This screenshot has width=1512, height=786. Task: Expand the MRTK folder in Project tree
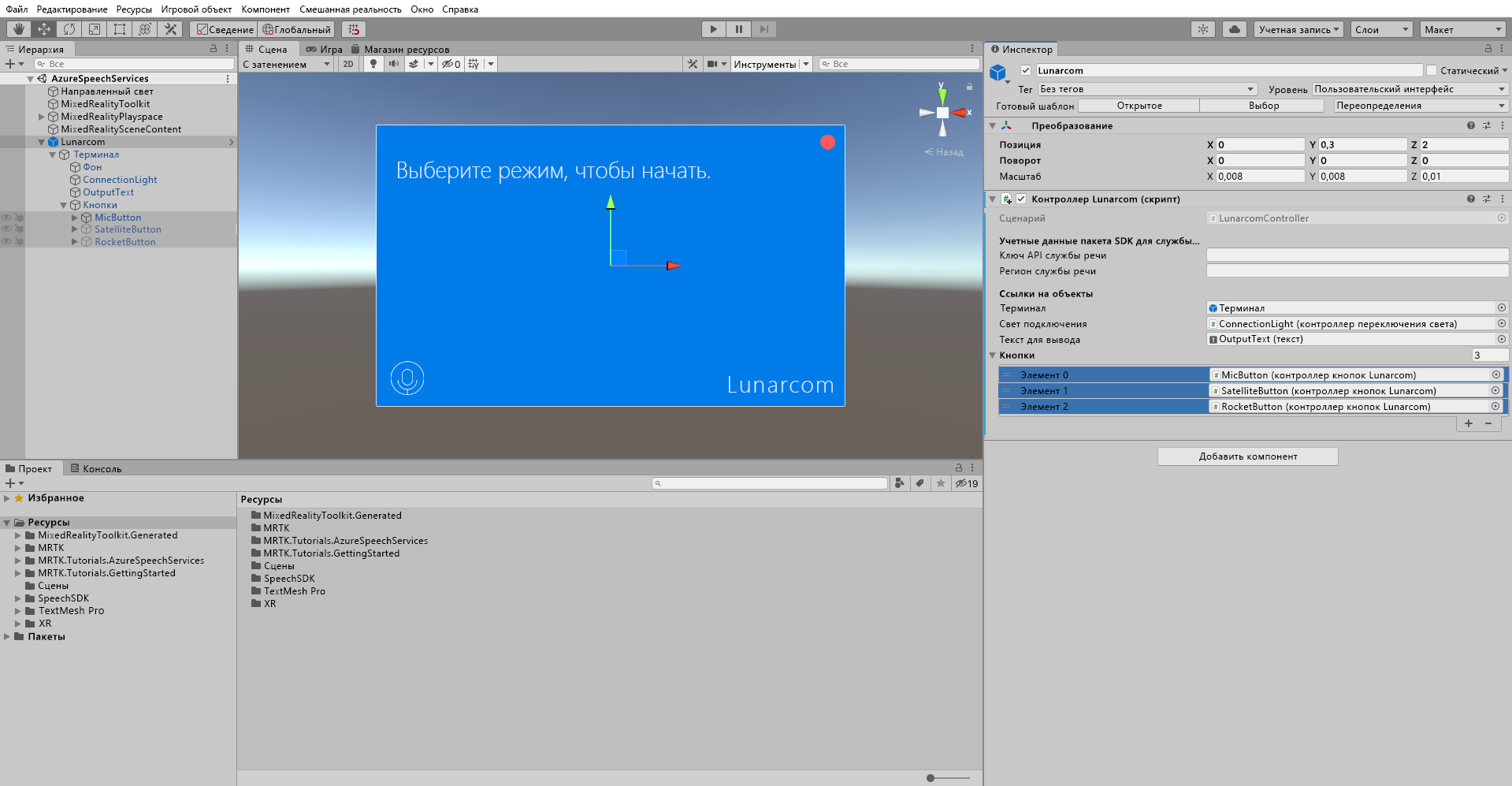(17, 548)
